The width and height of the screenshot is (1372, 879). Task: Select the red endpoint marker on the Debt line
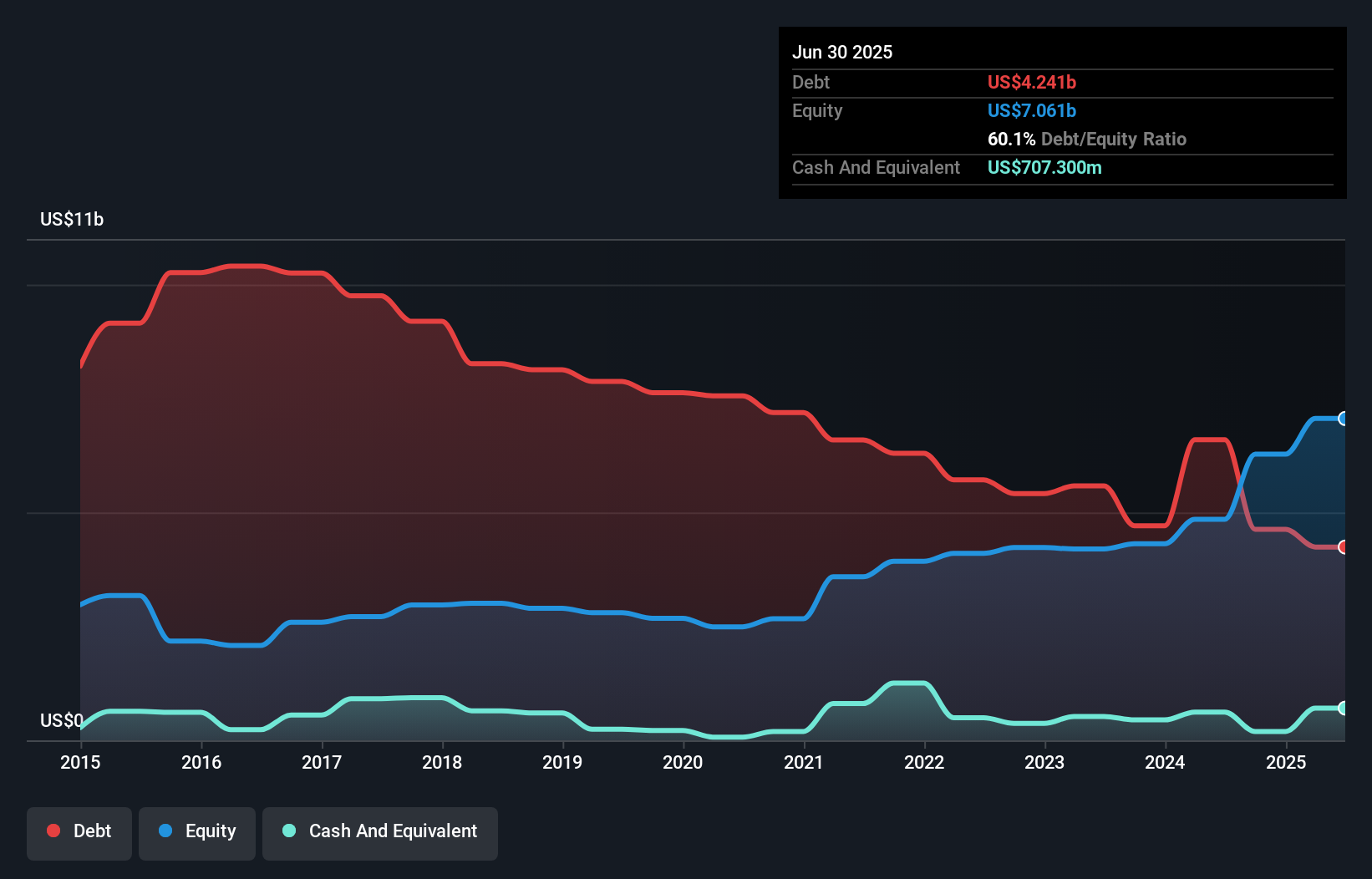pyautogui.click(x=1343, y=547)
